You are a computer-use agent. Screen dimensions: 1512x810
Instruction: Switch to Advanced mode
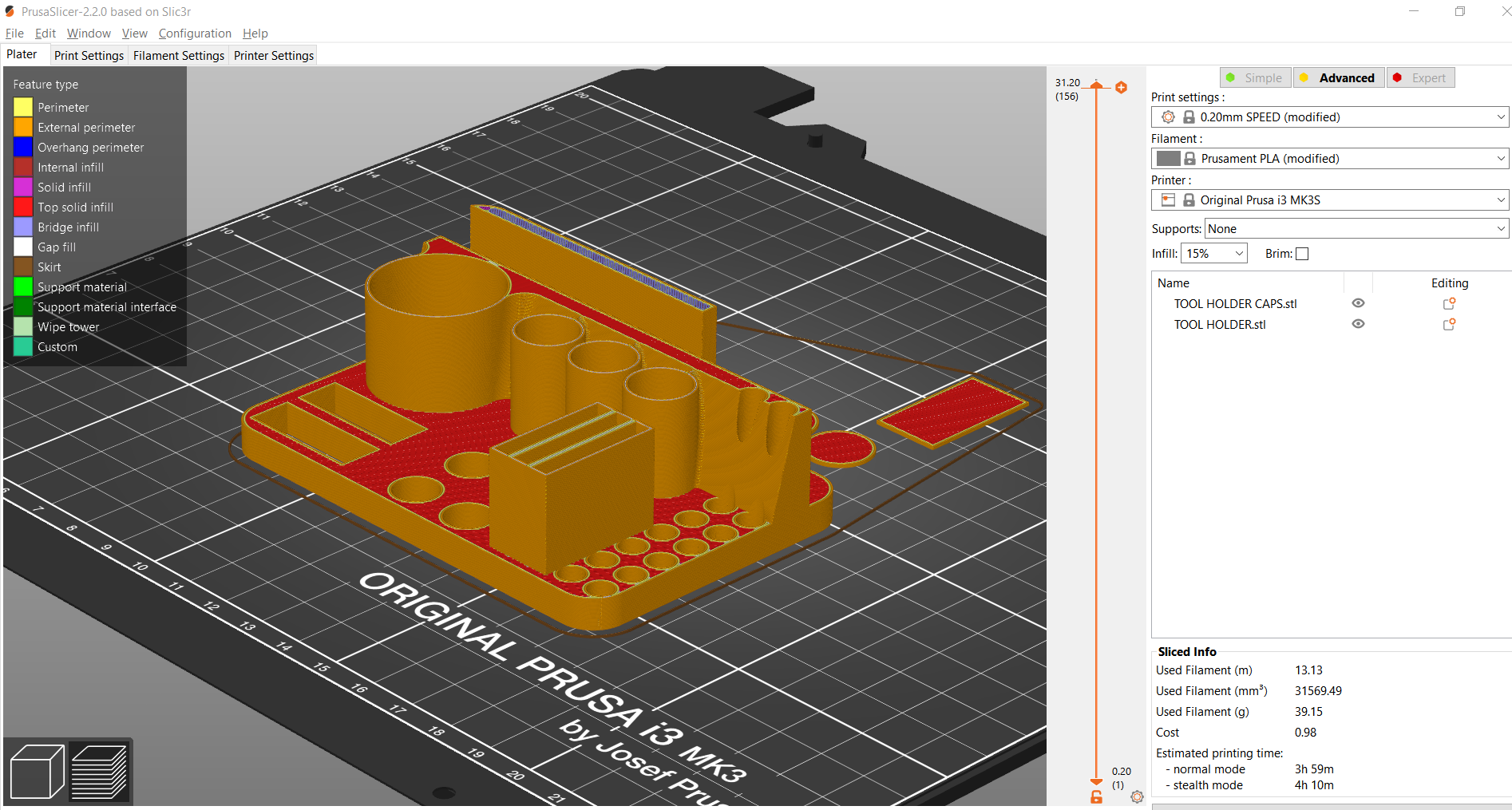1339,77
